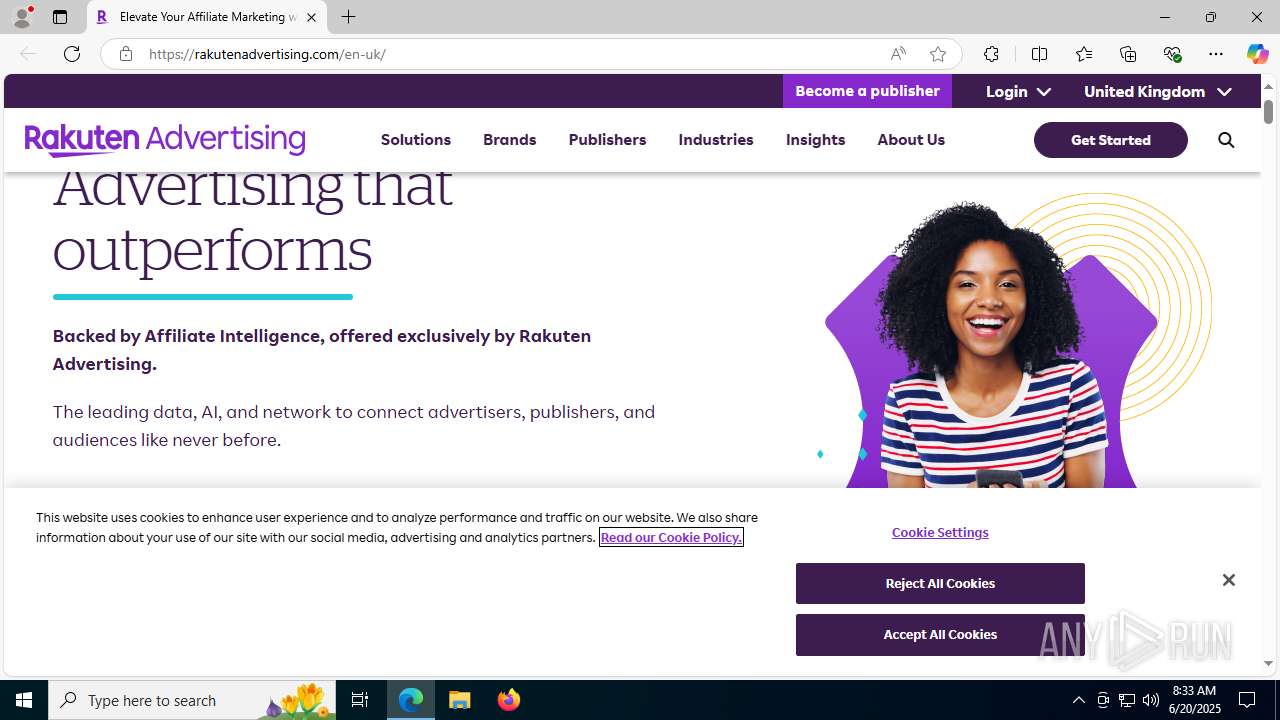Click Accept All Cookies

click(940, 634)
